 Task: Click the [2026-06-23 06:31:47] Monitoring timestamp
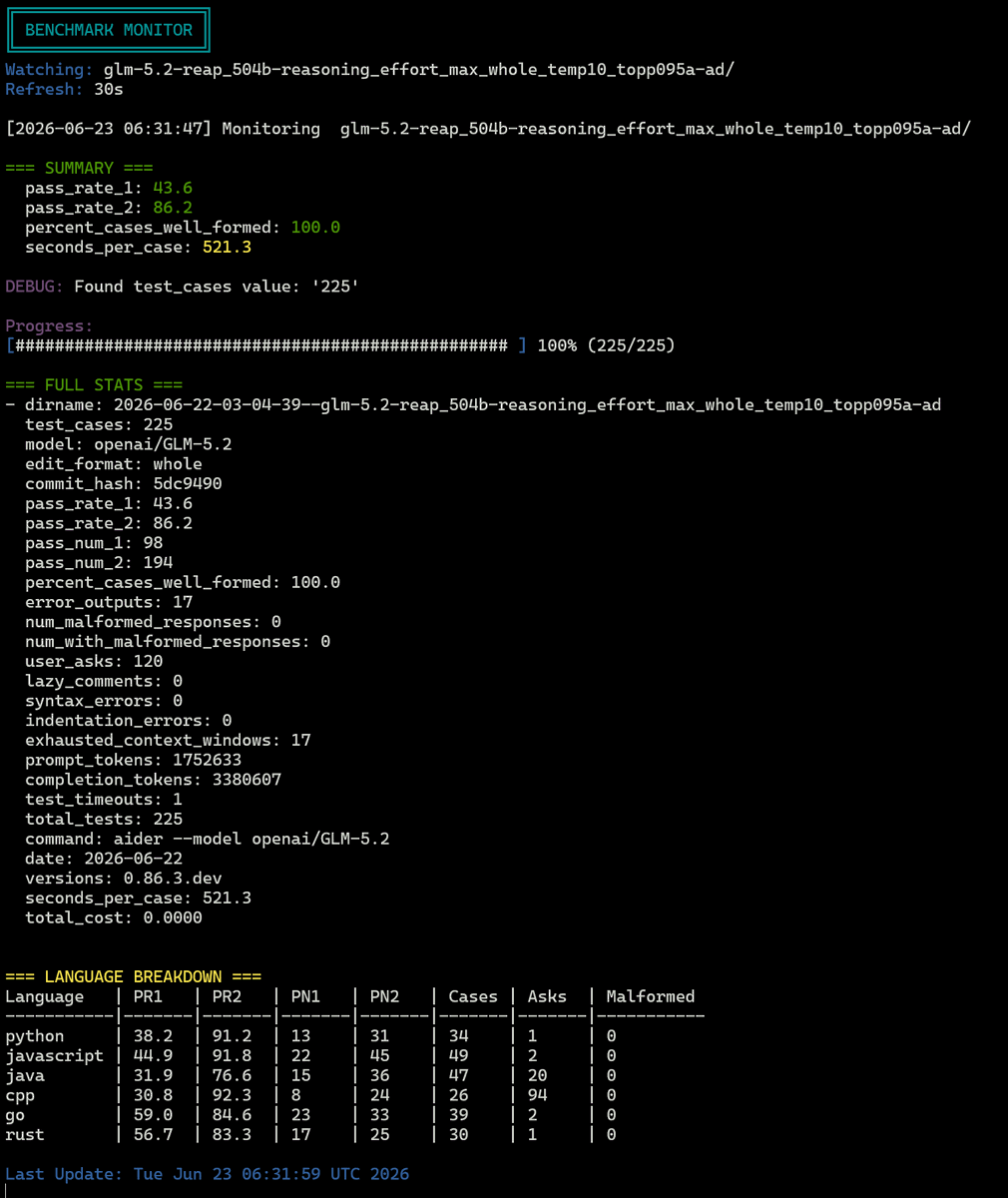pos(109,129)
